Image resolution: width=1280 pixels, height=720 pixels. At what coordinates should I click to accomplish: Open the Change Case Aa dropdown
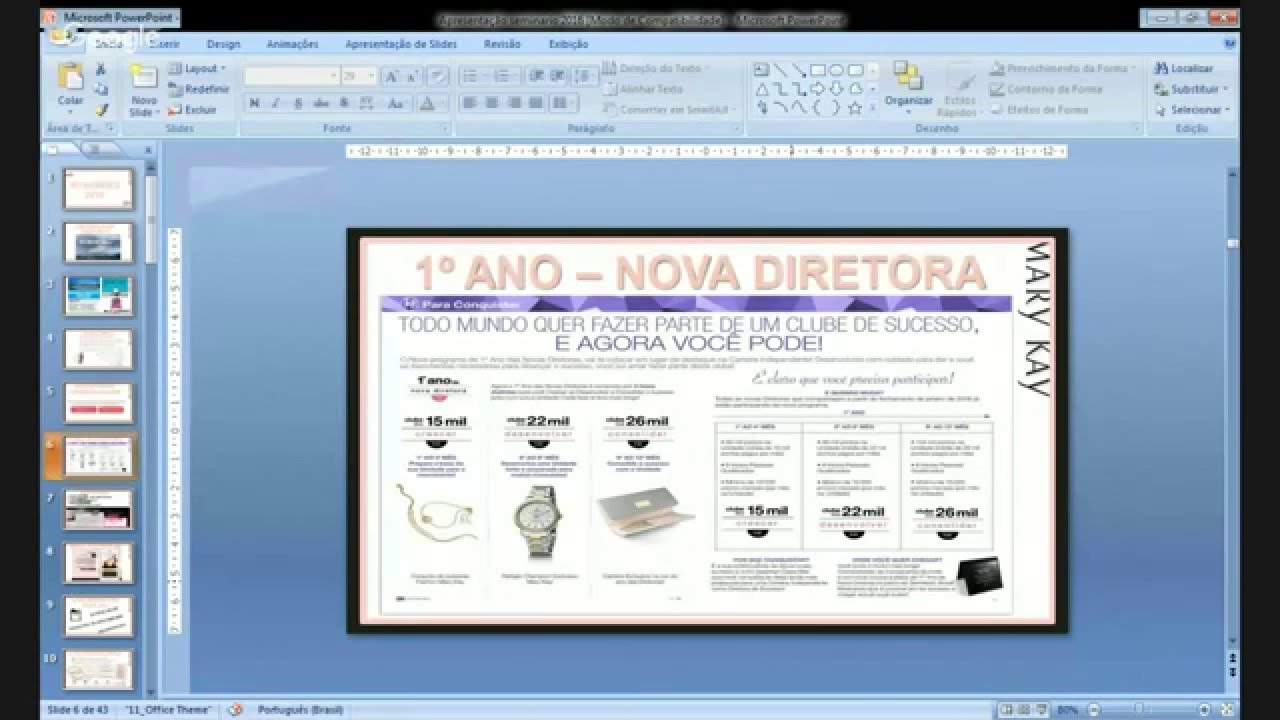[396, 104]
